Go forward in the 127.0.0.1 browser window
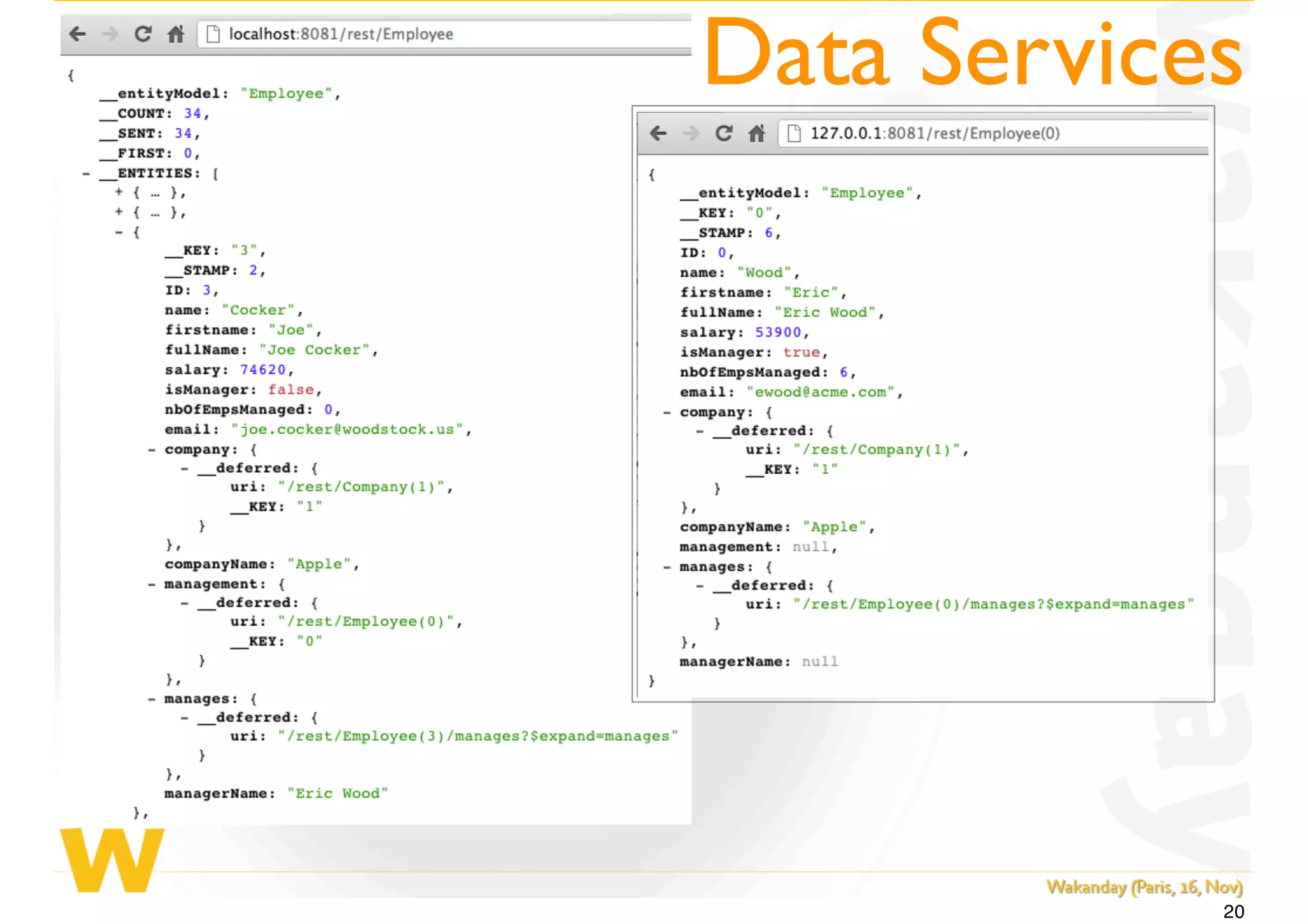The width and height of the screenshot is (1308, 924). pyautogui.click(x=690, y=133)
